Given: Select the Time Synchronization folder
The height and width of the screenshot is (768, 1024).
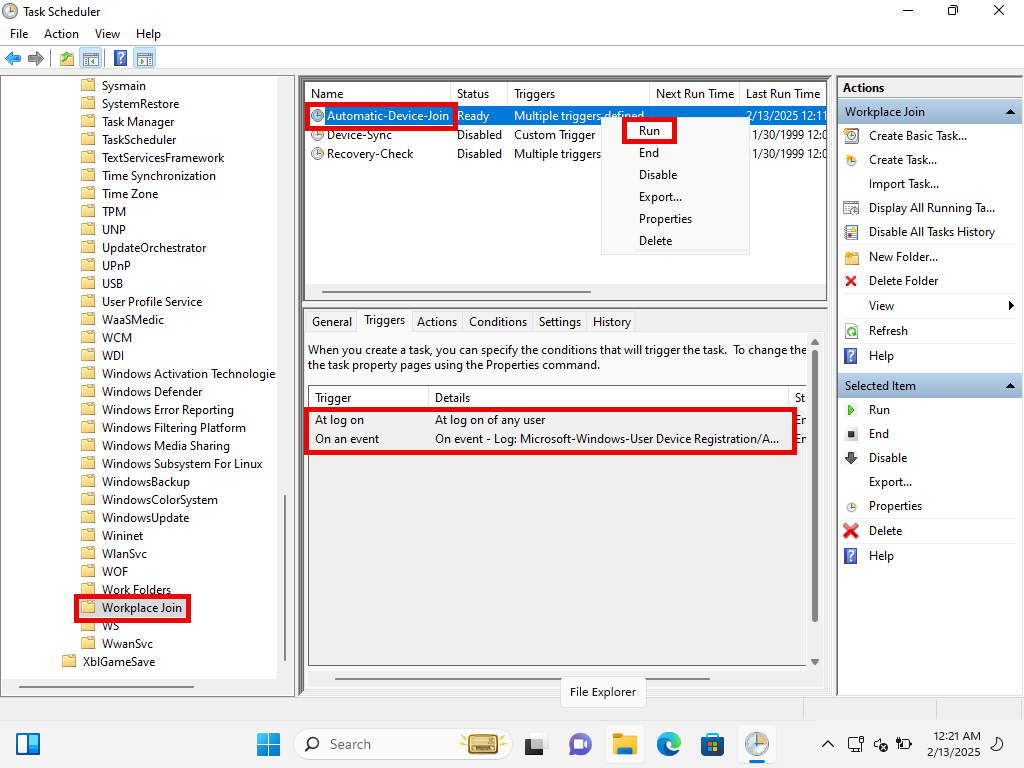Looking at the screenshot, I should (x=159, y=176).
